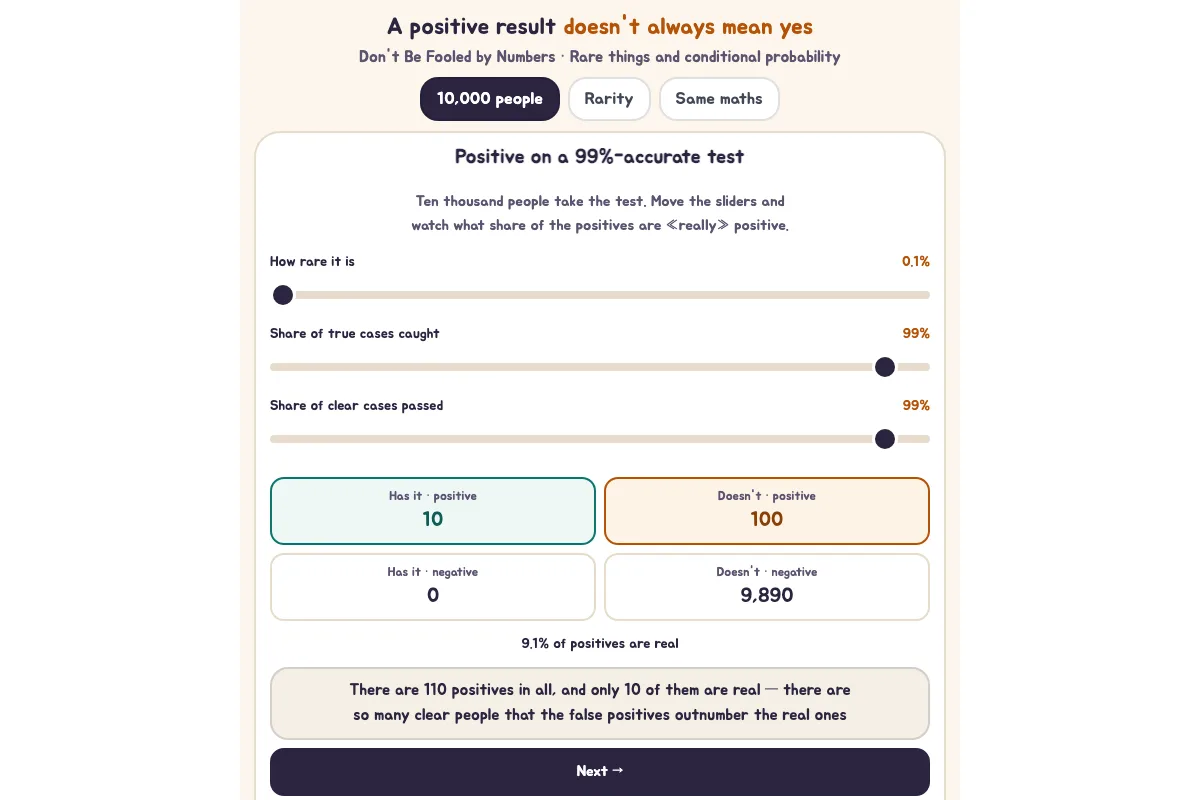1200x800 pixels.
Task: Click the 0.1% rarity value label
Action: click(x=916, y=262)
